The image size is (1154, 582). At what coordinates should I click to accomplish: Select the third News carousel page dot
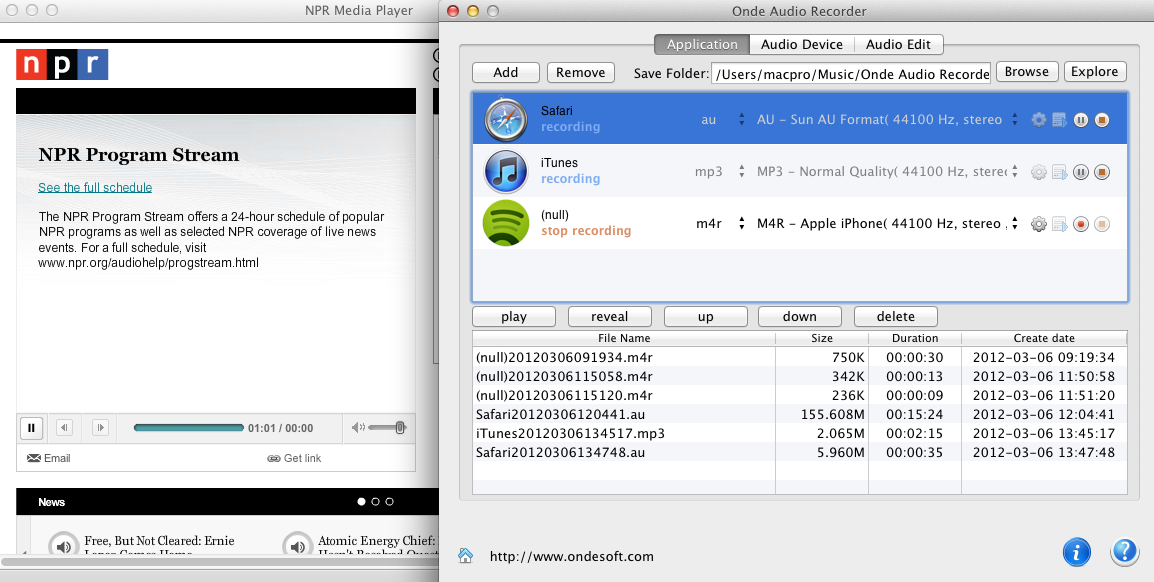click(389, 502)
